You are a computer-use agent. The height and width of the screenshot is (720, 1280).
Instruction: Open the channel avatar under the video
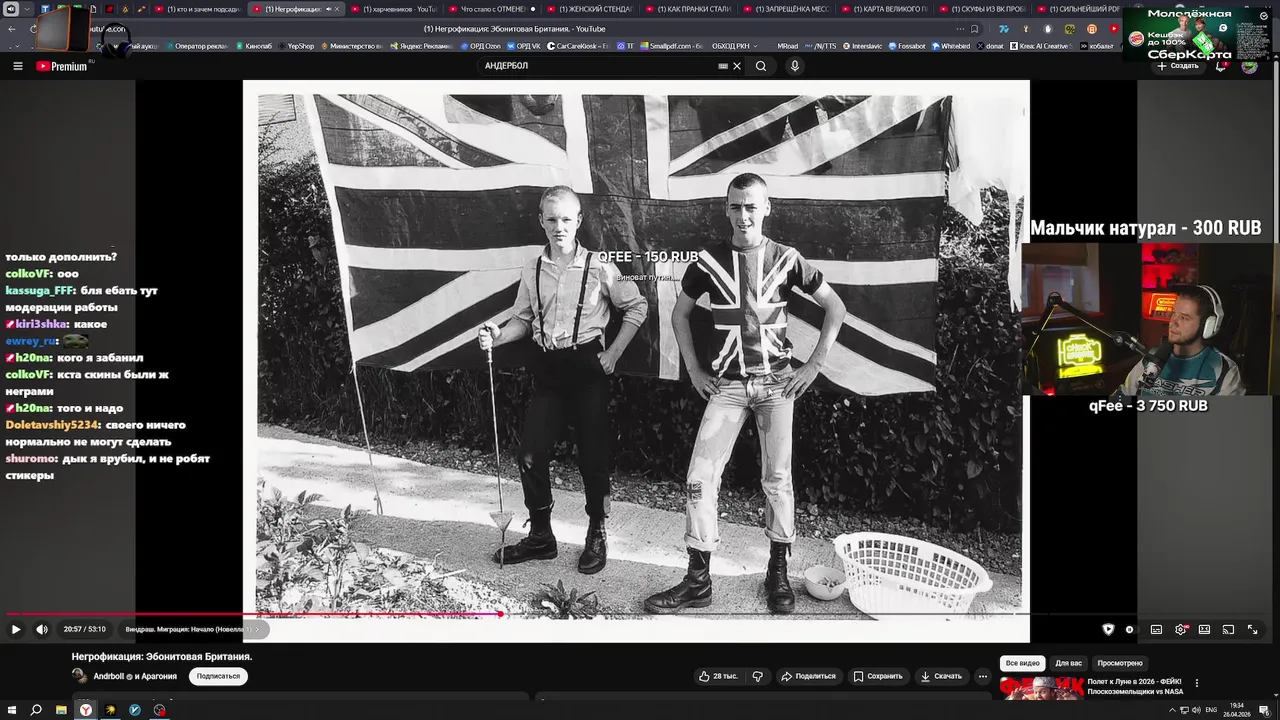click(79, 676)
